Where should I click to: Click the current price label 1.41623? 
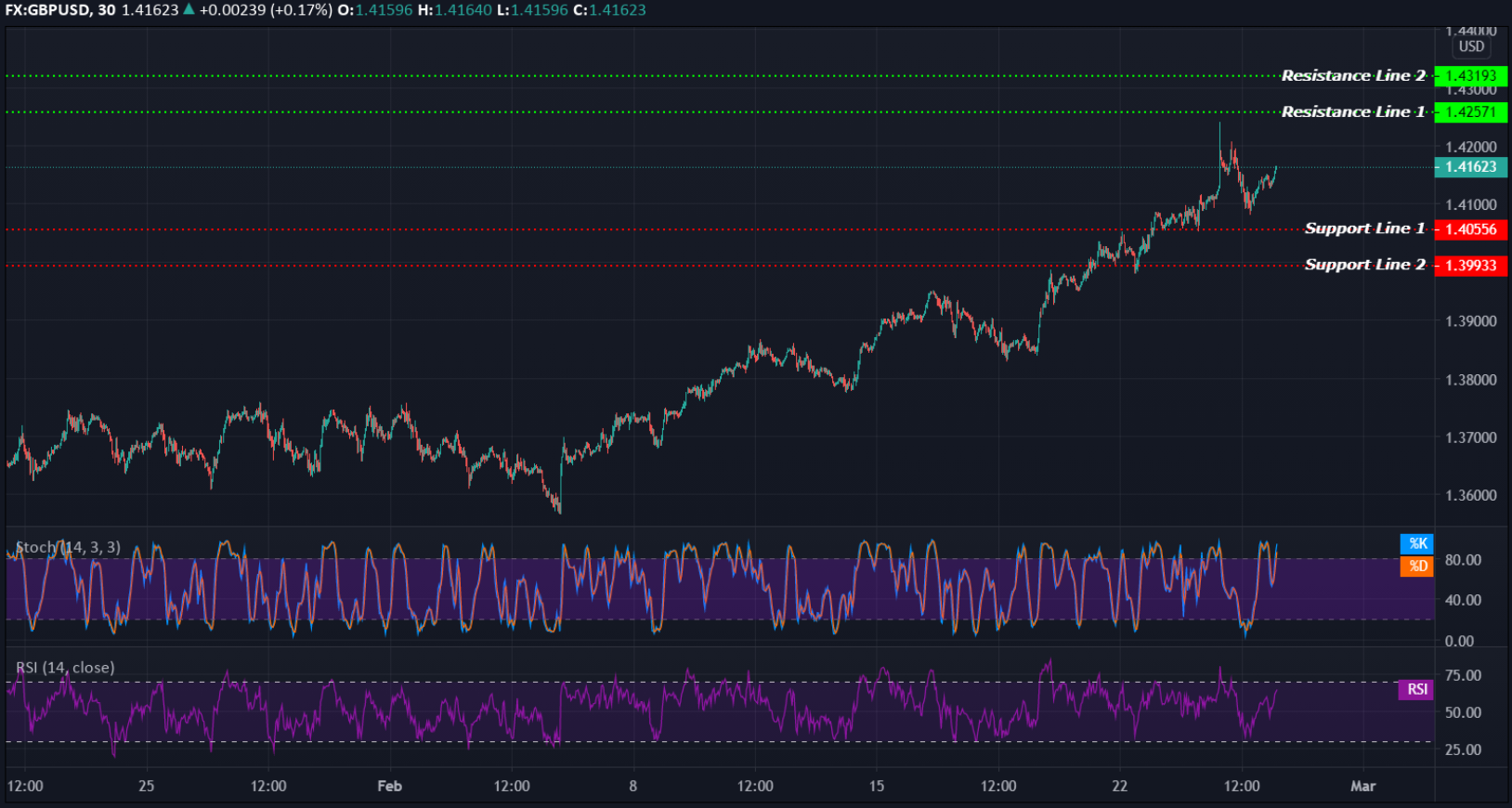pos(1470,167)
